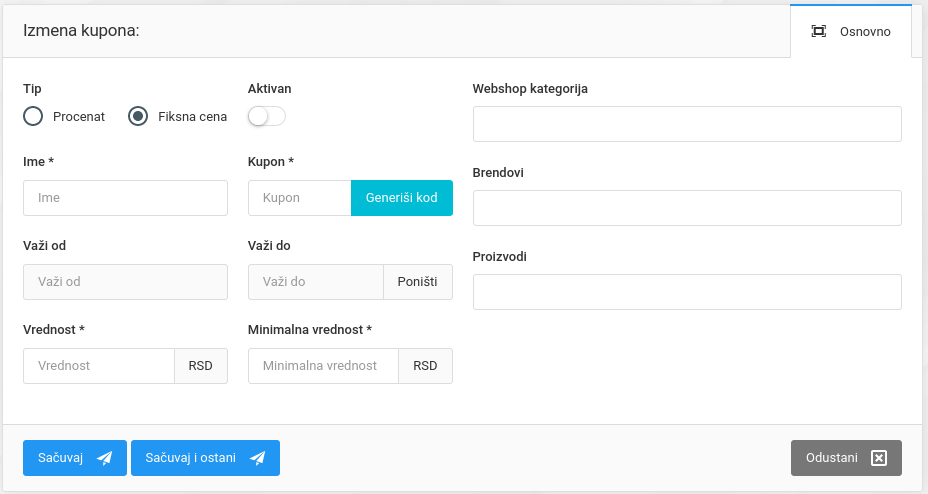Viewport: 928px width, 494px height.
Task: Open the Brendovi selection field
Action: [687, 208]
